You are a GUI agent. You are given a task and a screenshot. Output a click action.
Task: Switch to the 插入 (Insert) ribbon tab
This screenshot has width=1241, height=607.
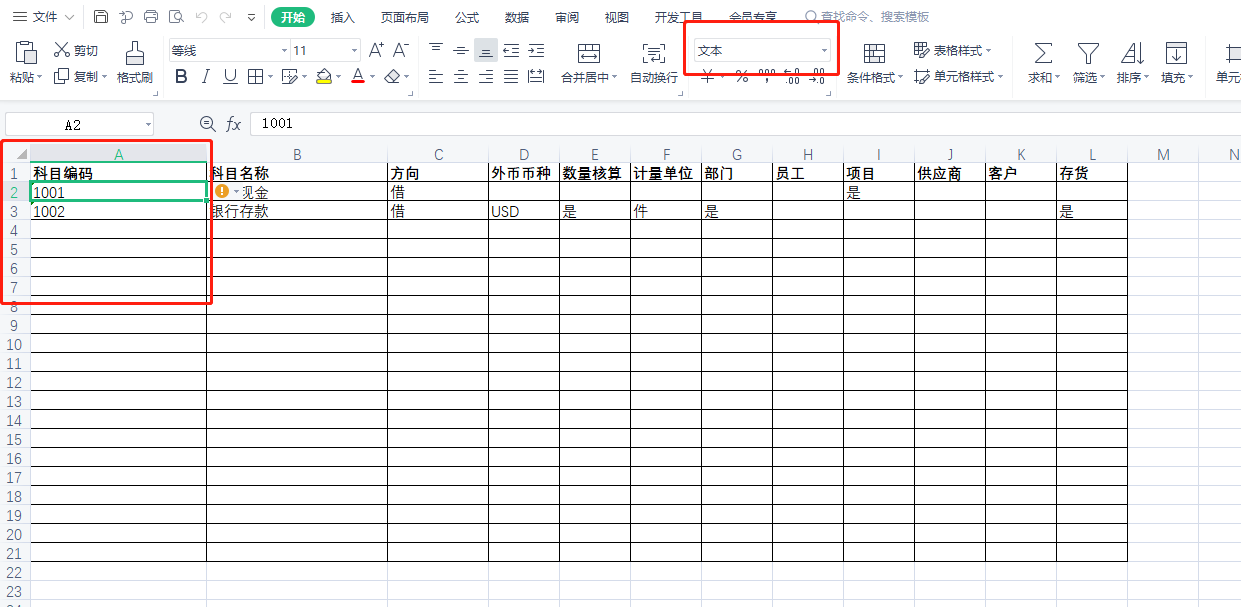tap(343, 17)
